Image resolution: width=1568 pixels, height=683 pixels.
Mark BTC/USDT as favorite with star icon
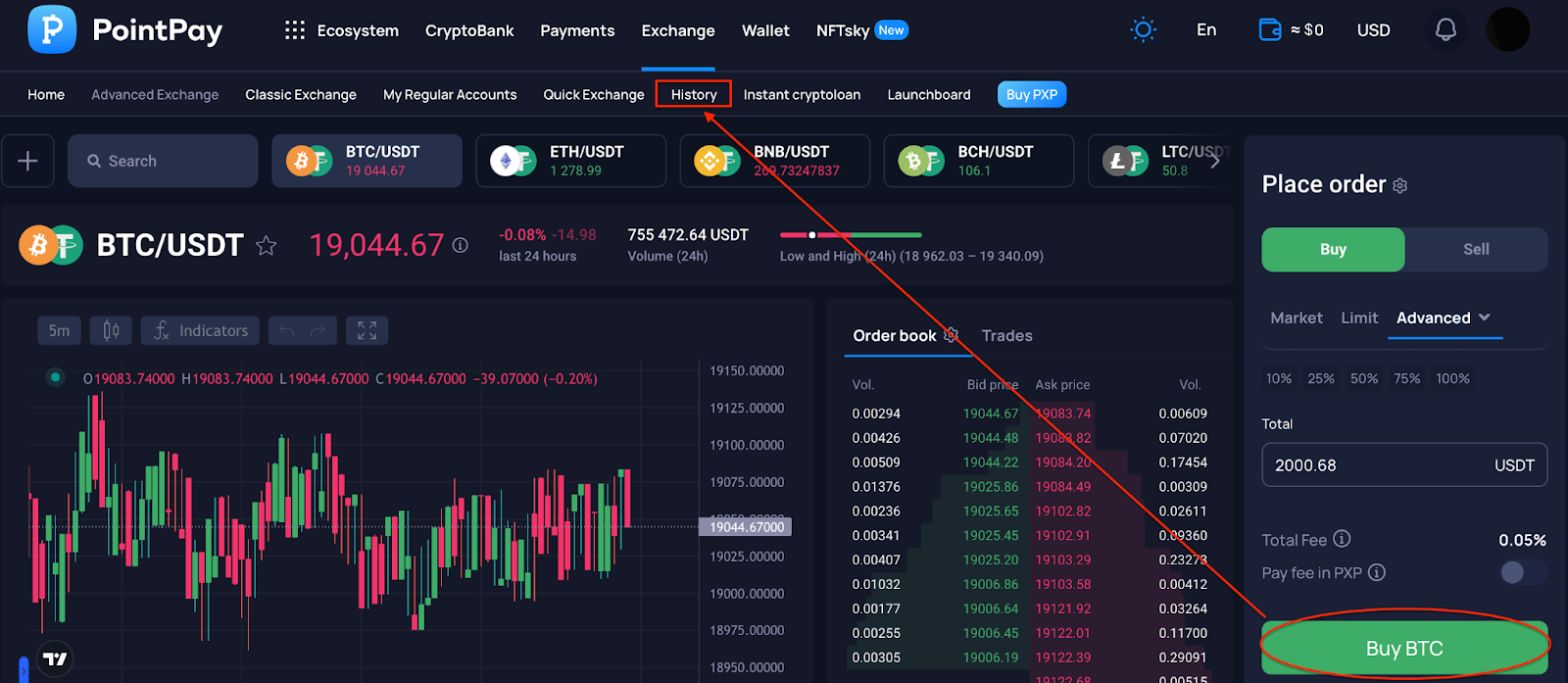[266, 246]
